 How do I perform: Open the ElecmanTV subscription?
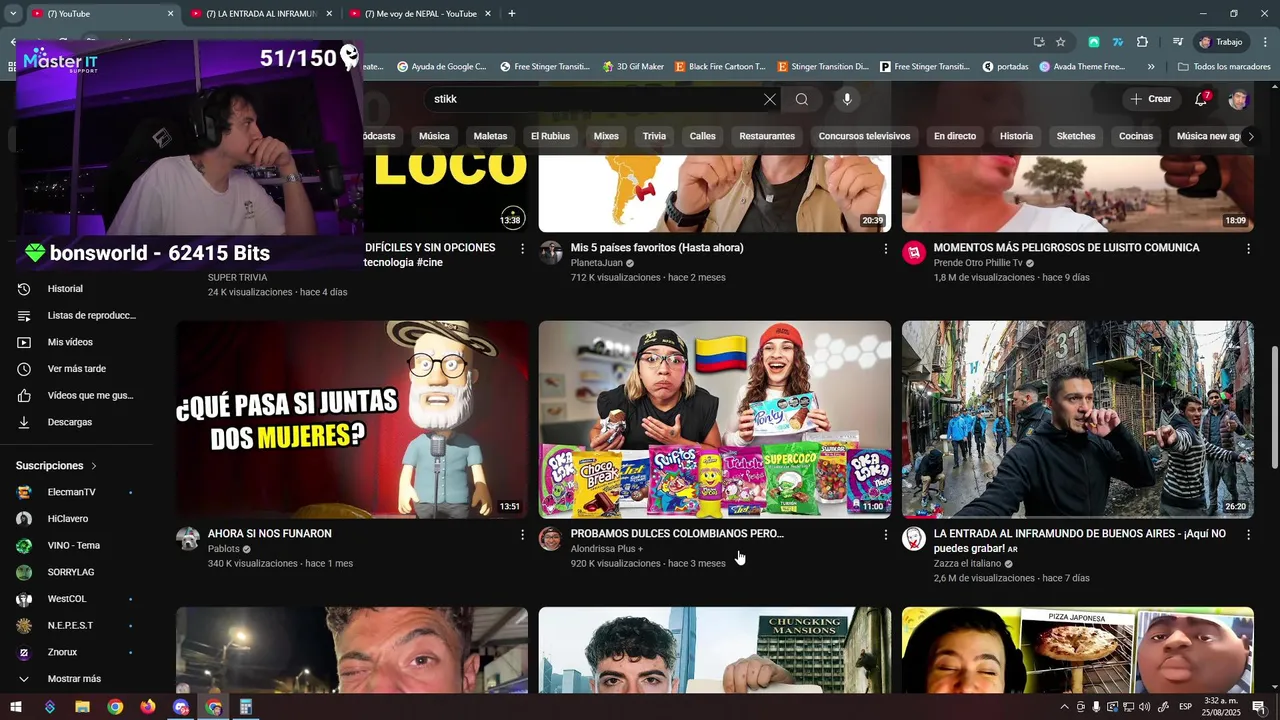76,492
